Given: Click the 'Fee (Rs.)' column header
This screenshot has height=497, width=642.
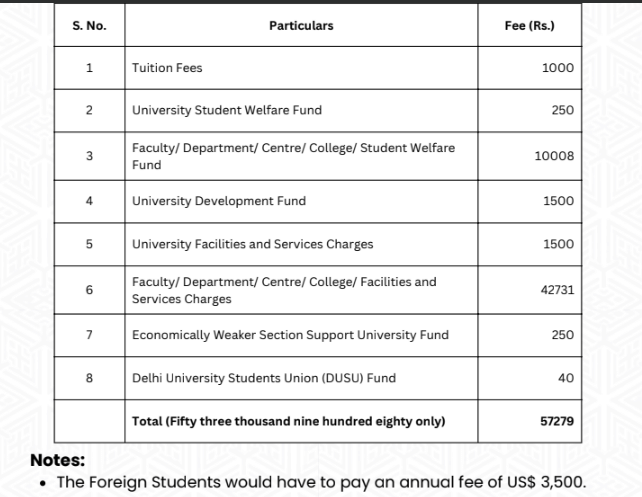Looking at the screenshot, I should tap(529, 26).
